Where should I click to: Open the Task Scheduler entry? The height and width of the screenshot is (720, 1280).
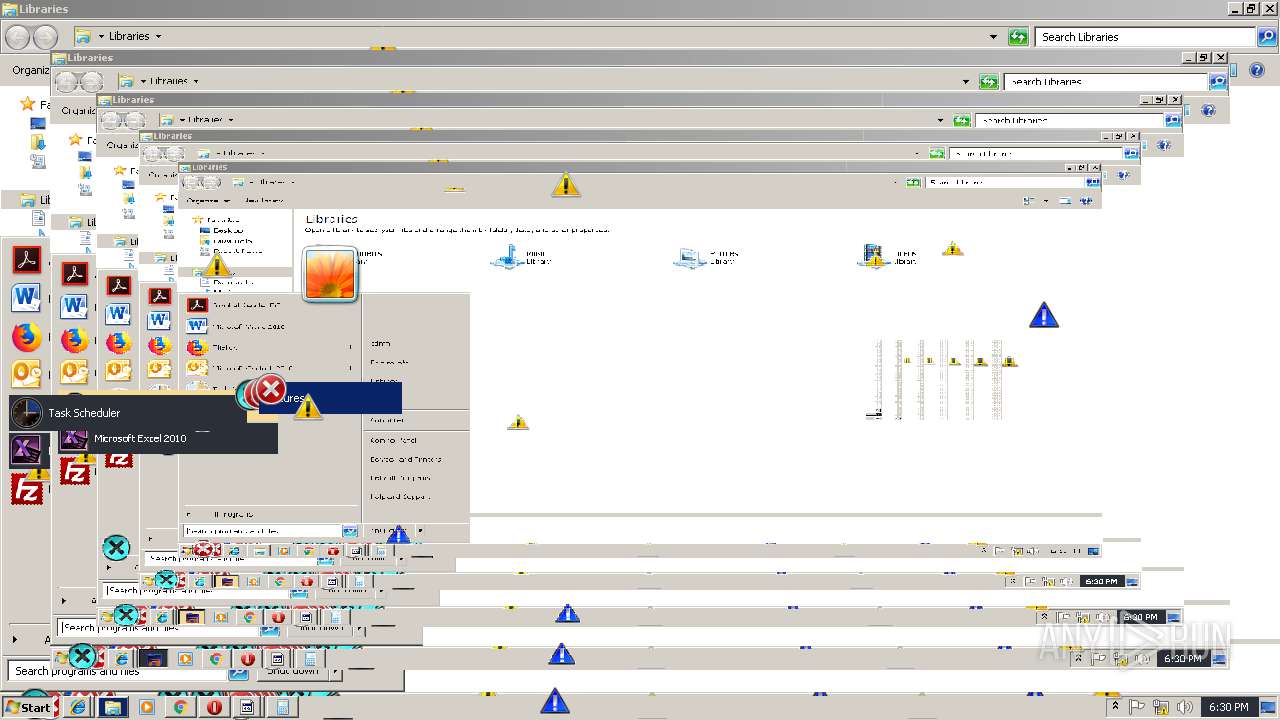click(x=127, y=413)
